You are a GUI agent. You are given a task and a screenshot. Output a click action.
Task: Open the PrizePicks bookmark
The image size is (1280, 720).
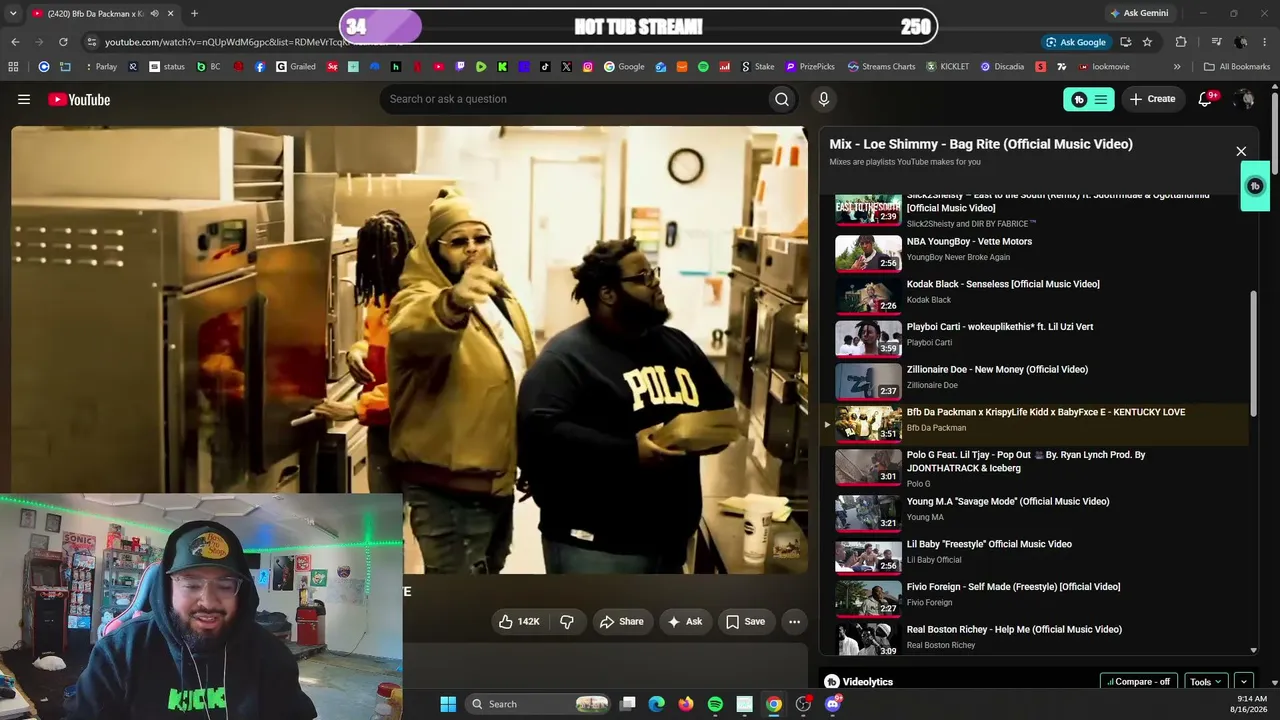click(810, 67)
